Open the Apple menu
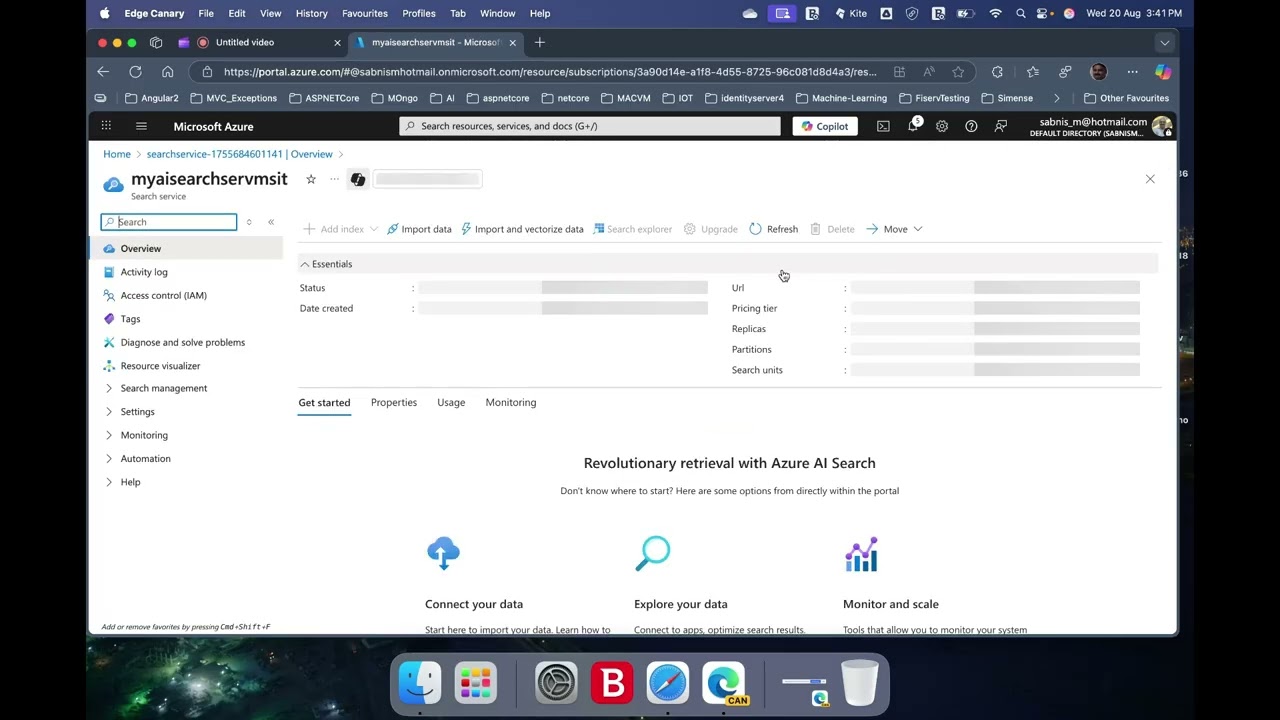The width and height of the screenshot is (1280, 720). 104,13
